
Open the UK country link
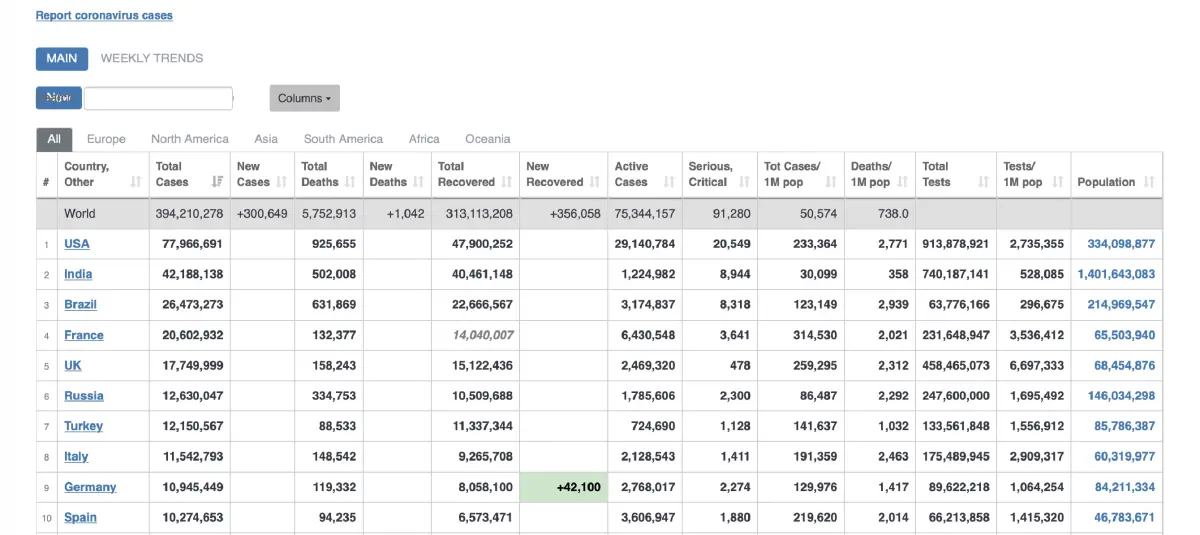[x=73, y=365]
